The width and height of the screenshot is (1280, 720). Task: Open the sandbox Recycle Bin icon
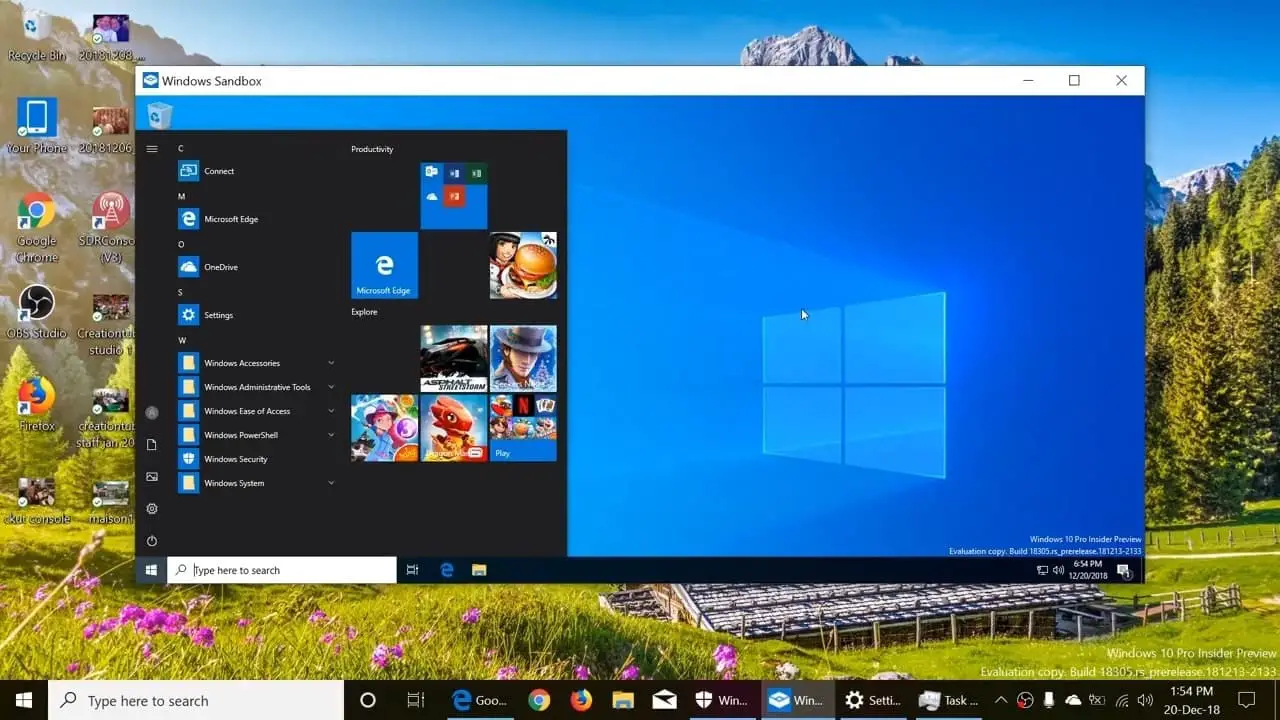coord(159,116)
